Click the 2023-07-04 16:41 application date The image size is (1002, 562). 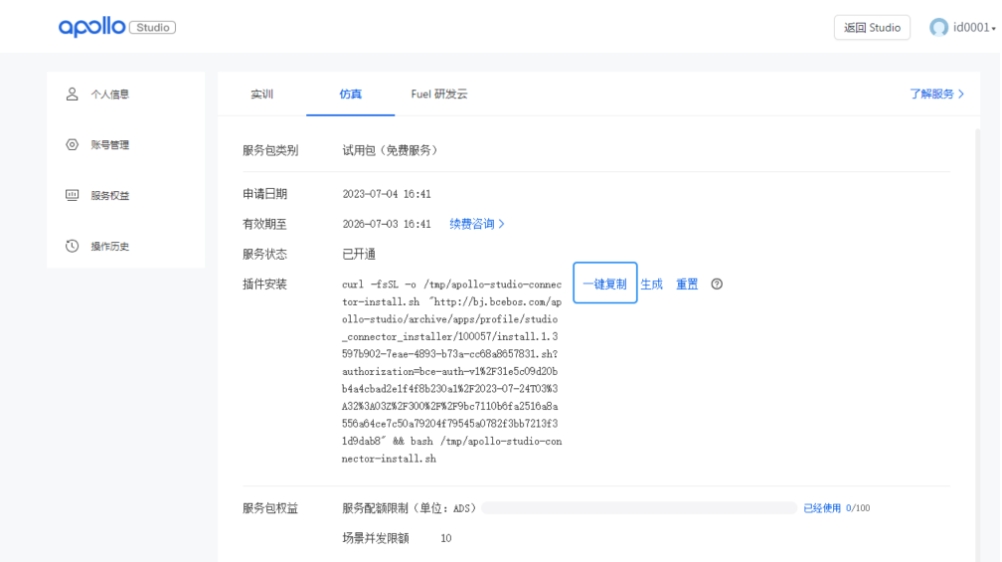[x=387, y=194]
